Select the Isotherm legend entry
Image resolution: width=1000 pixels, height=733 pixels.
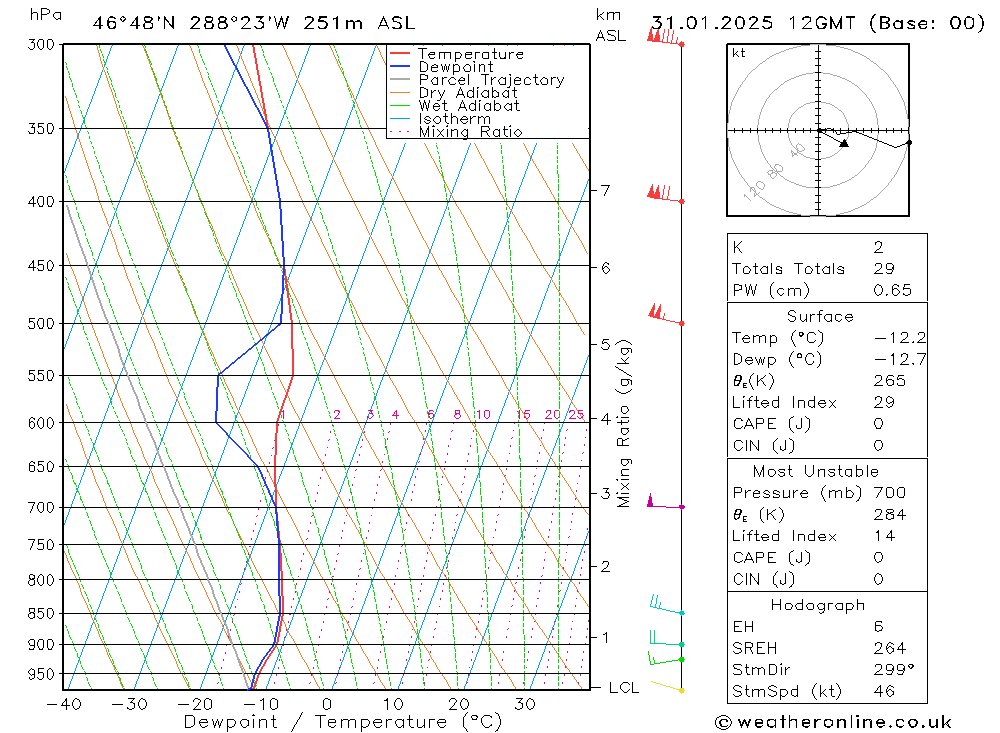441,119
